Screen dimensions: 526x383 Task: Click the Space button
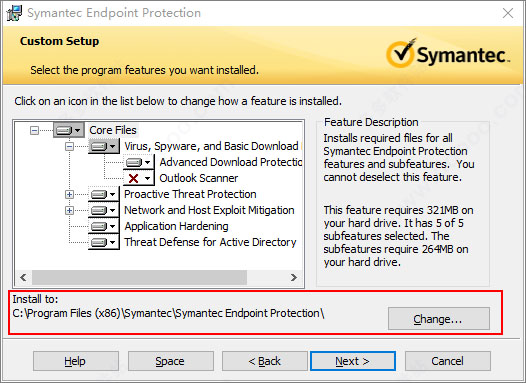(170, 361)
